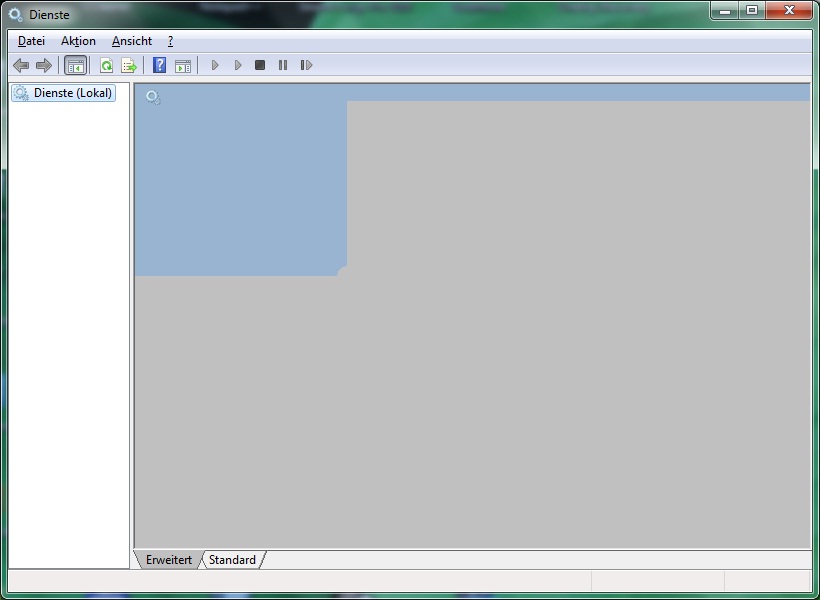820x600 pixels.
Task: Click the Back arrow in the toolbar
Action: coord(21,65)
